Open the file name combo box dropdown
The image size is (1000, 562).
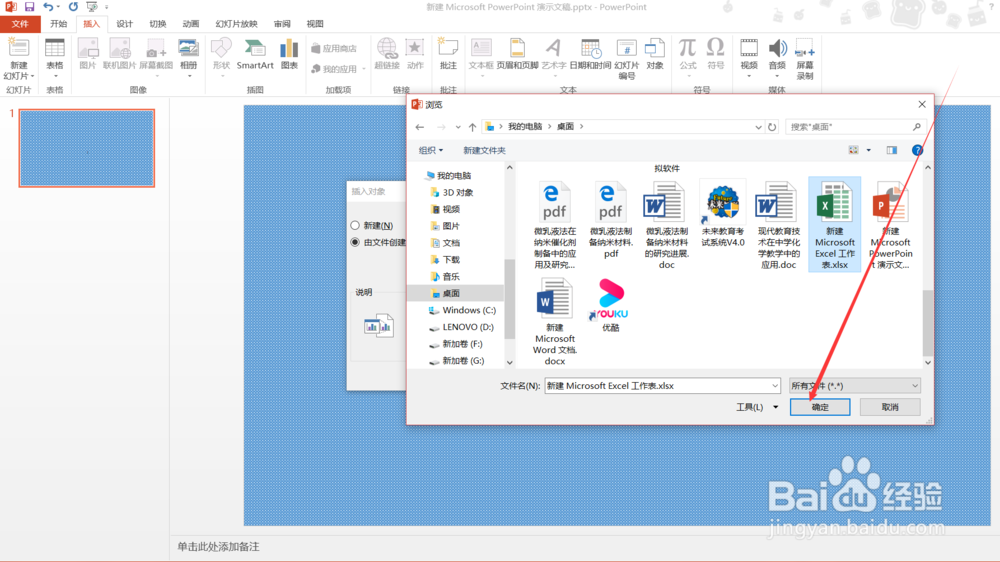click(775, 386)
